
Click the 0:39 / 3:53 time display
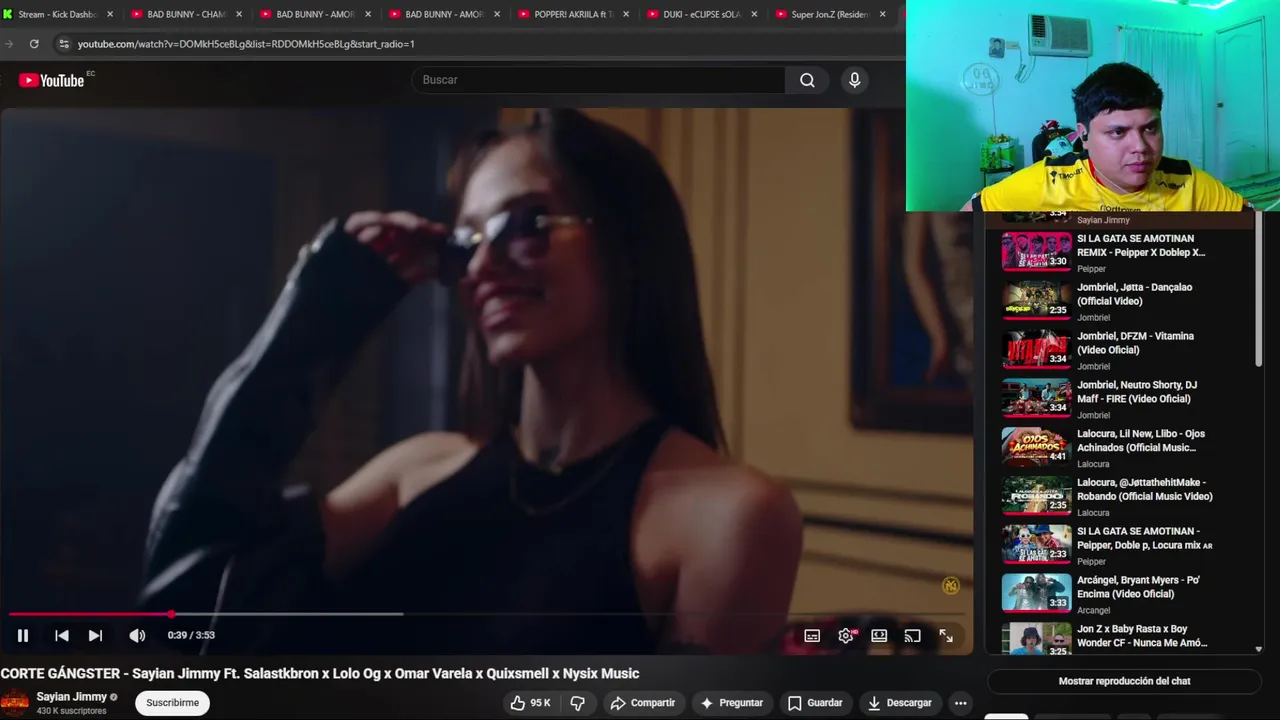pos(191,635)
